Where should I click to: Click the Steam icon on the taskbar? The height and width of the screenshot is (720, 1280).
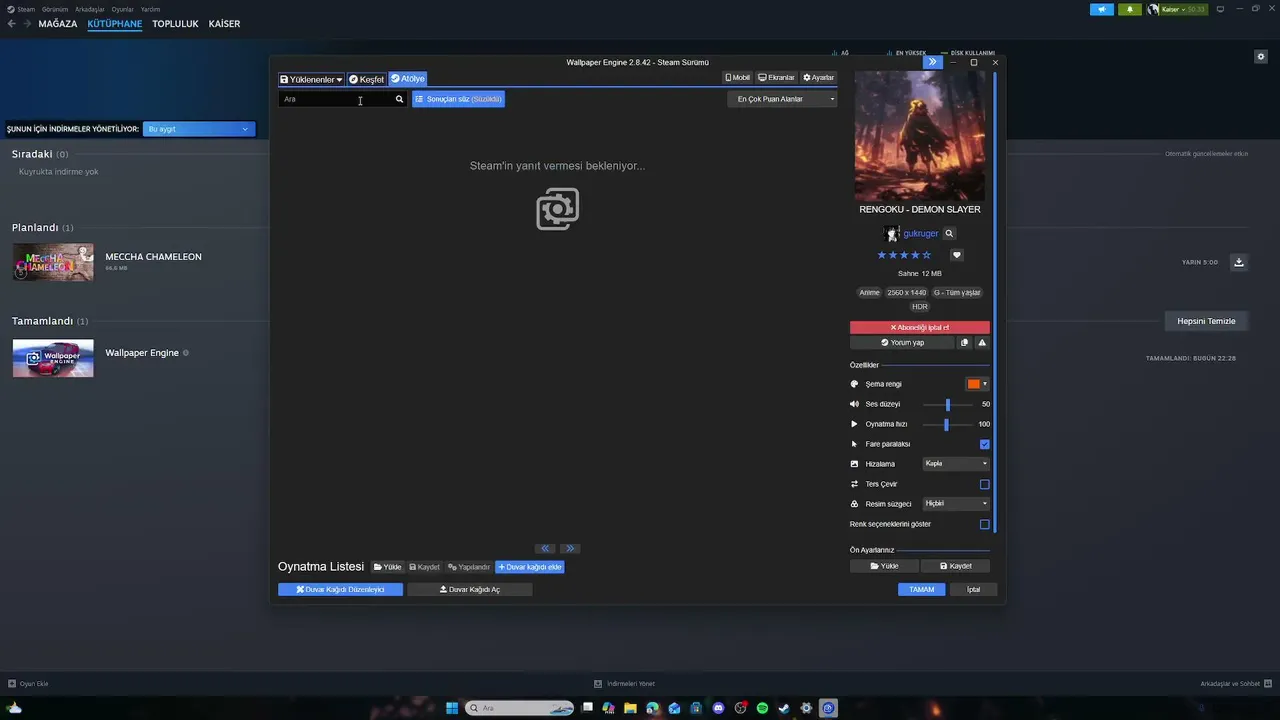[x=784, y=708]
